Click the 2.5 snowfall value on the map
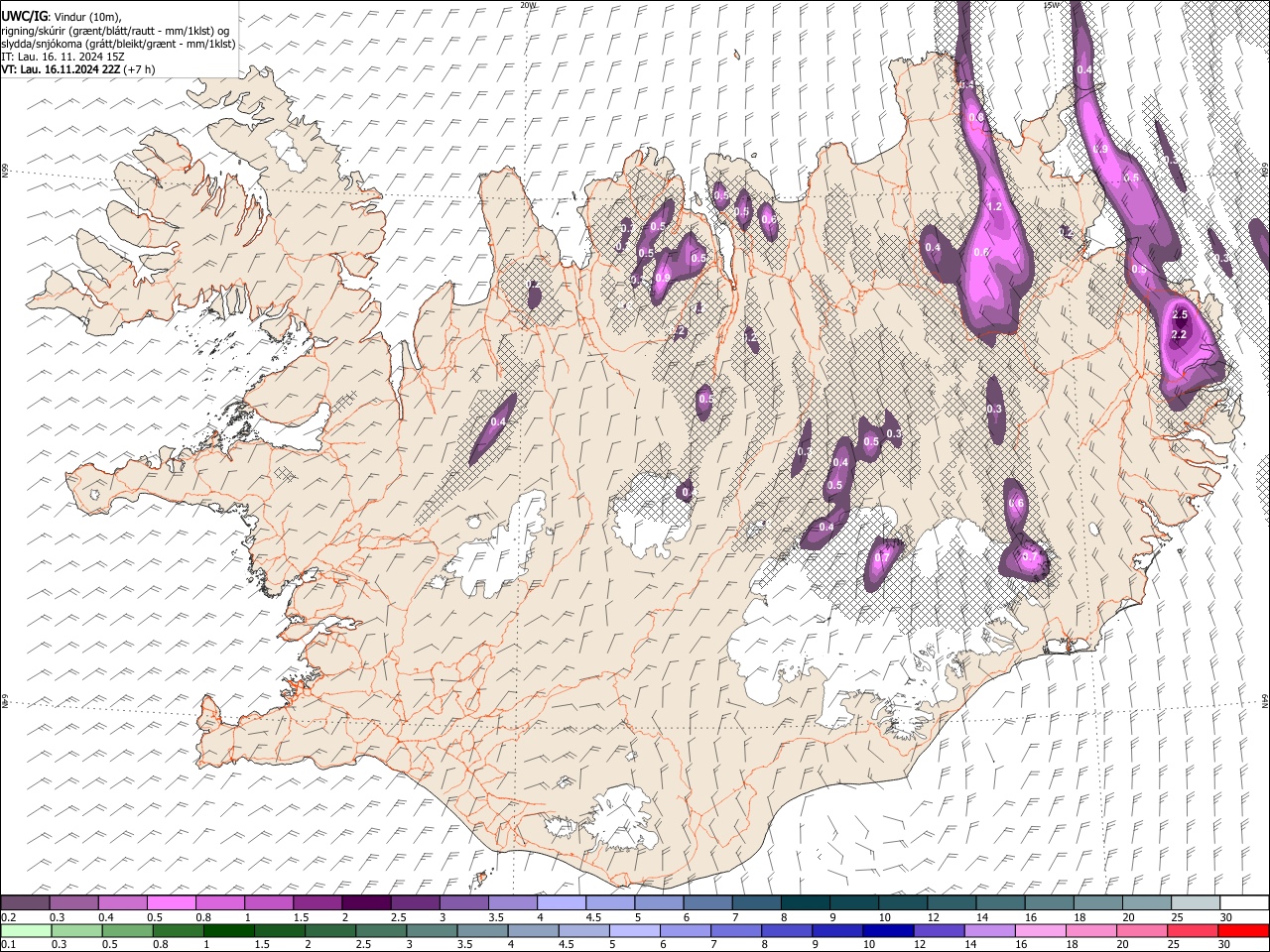The width and height of the screenshot is (1270, 952). click(x=1180, y=314)
